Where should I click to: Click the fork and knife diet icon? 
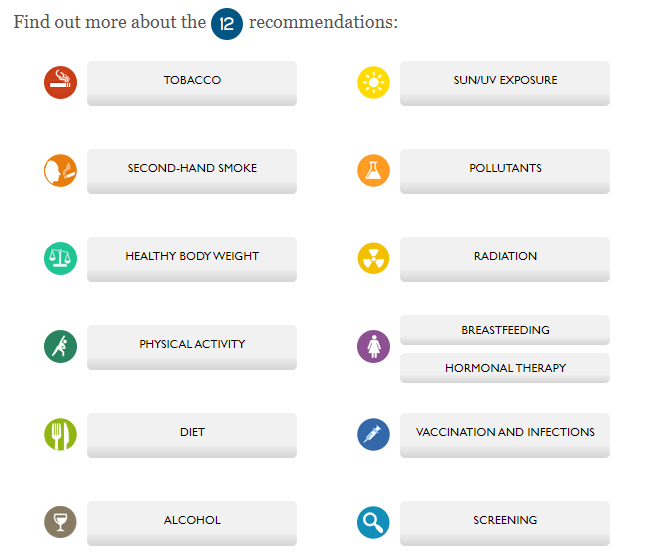[x=60, y=434]
